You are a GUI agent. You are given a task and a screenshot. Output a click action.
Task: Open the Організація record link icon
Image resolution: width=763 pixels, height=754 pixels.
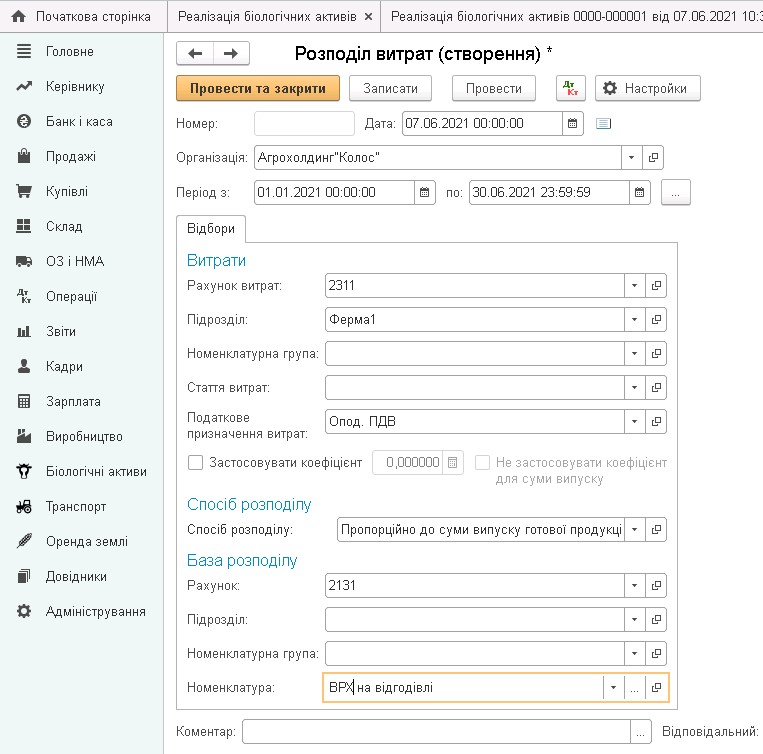pyautogui.click(x=654, y=158)
